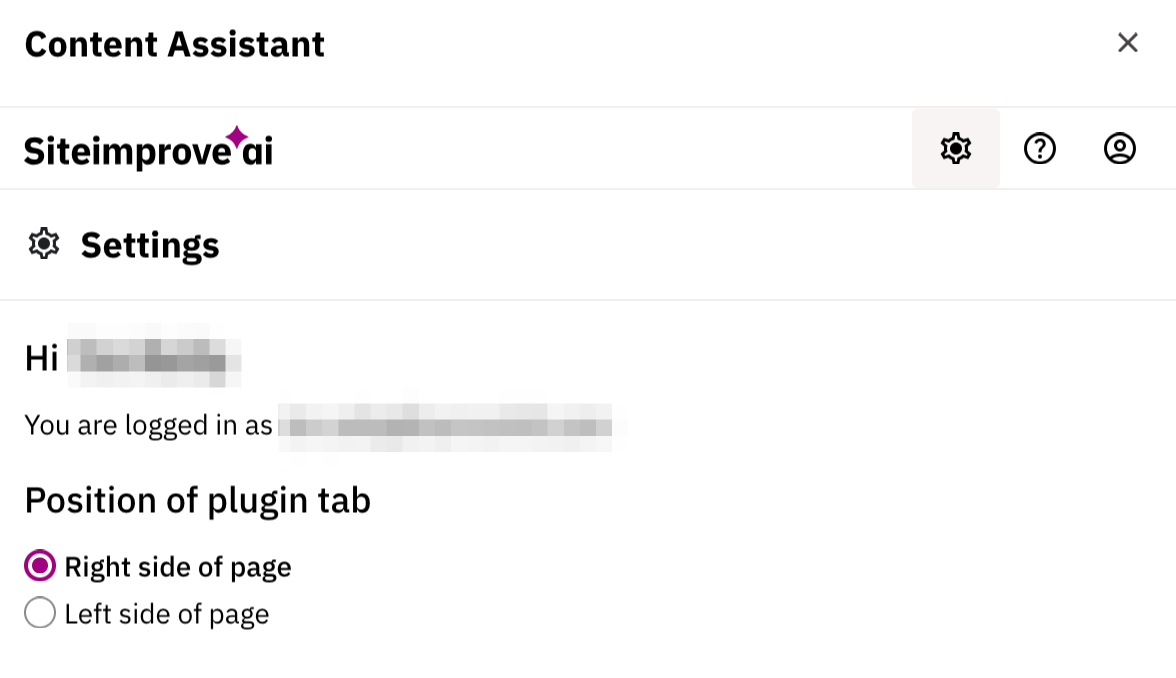The width and height of the screenshot is (1176, 678).
Task: Select the highlighted settings cog in the toolbar
Action: 955,148
